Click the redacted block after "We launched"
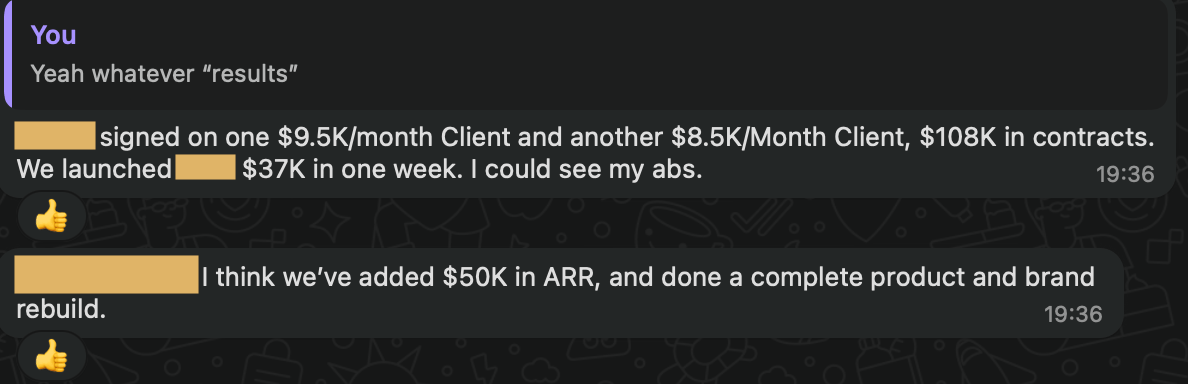Image resolution: width=1188 pixels, height=384 pixels. point(205,168)
